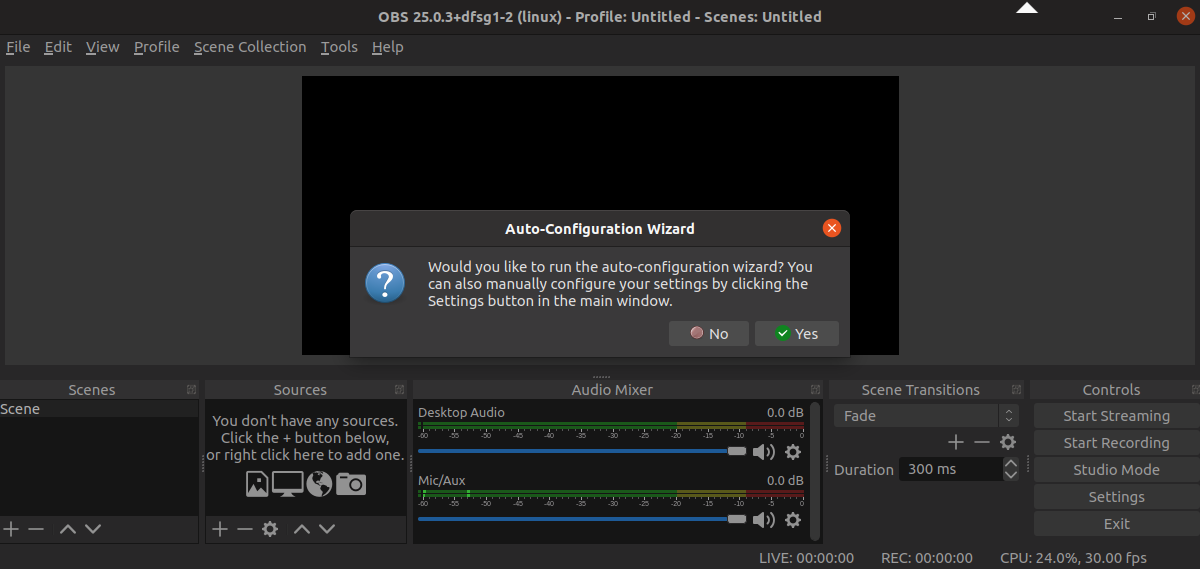
Task: Click the Desktop Audio label
Action: tap(461, 412)
